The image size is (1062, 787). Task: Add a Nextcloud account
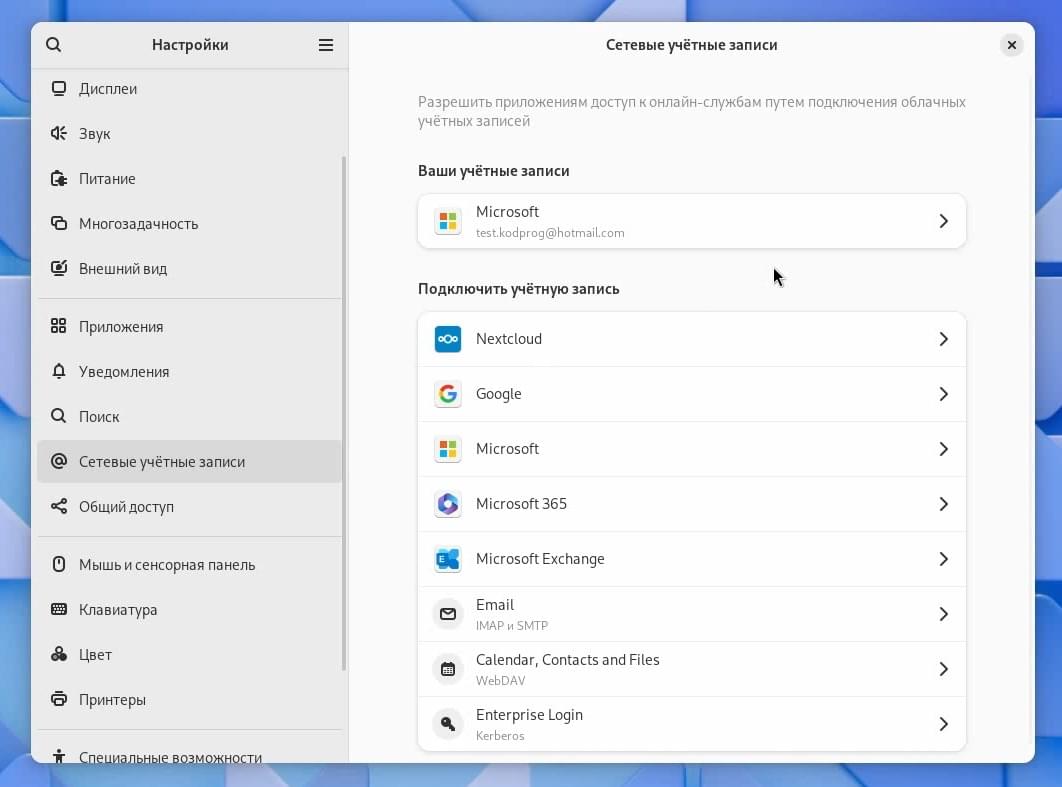point(692,339)
